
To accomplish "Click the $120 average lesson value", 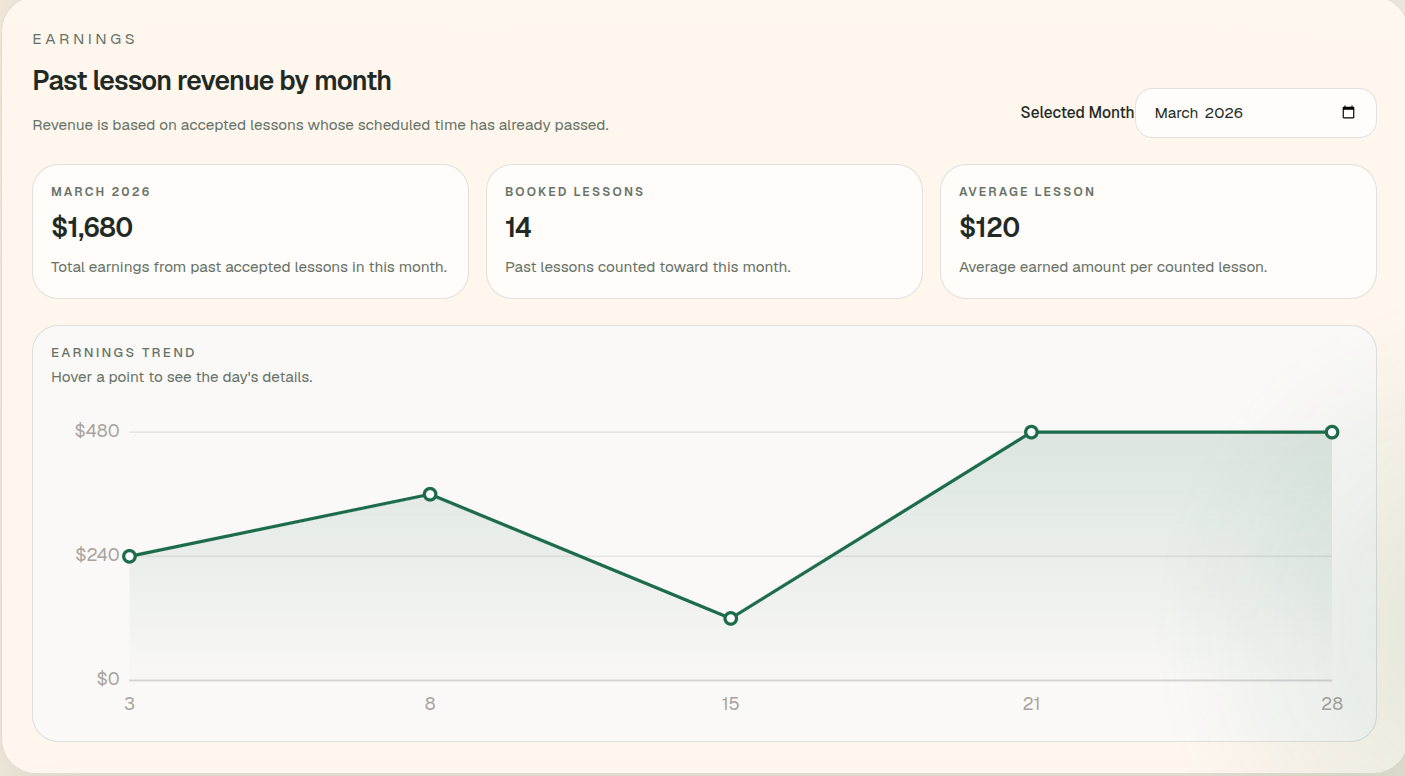I will [989, 228].
